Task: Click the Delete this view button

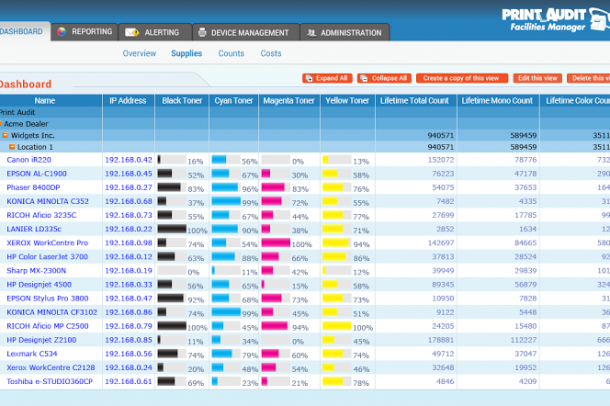Action: pos(589,78)
